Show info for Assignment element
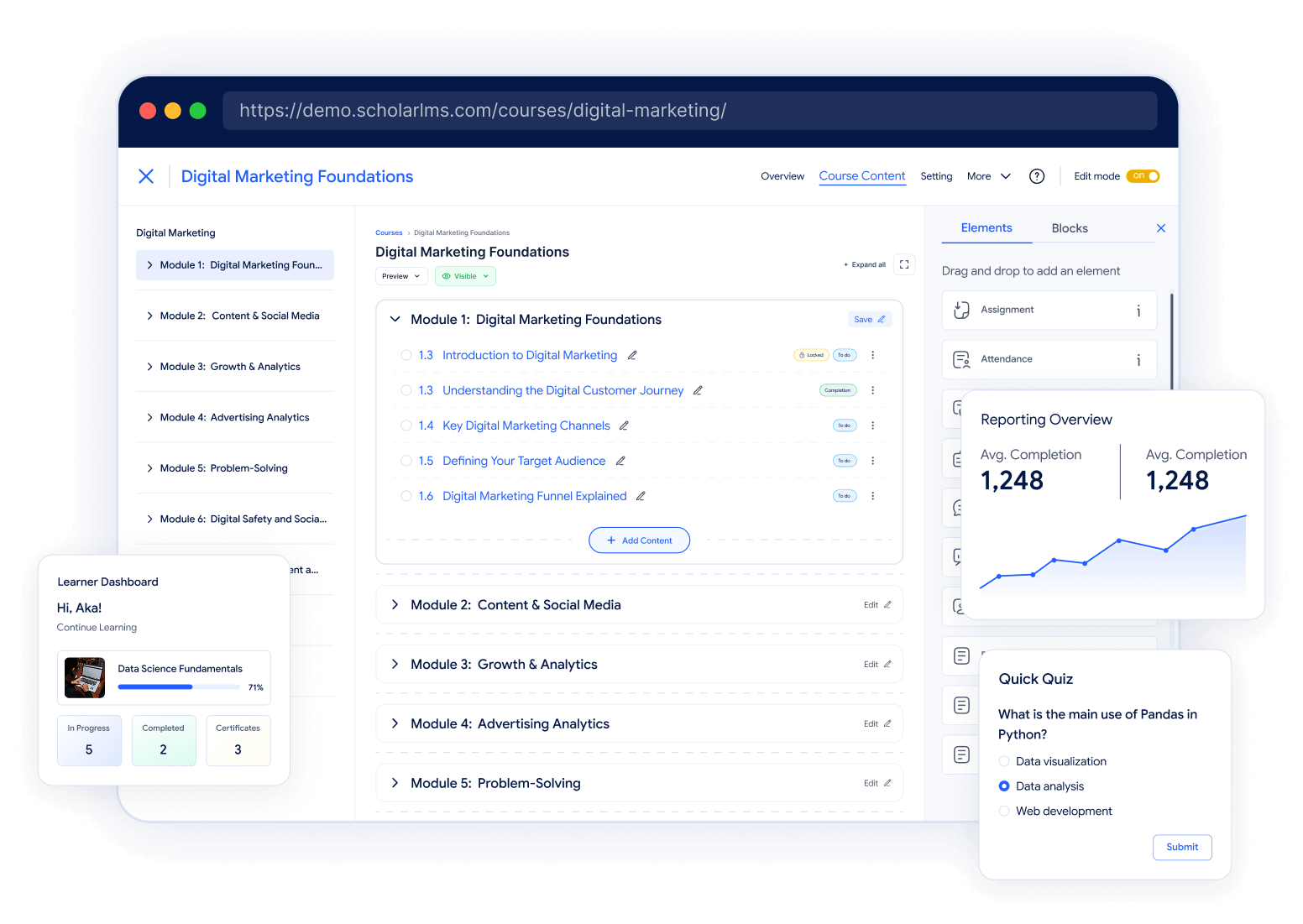Screen dimensions: 1303x924 click(x=1138, y=311)
